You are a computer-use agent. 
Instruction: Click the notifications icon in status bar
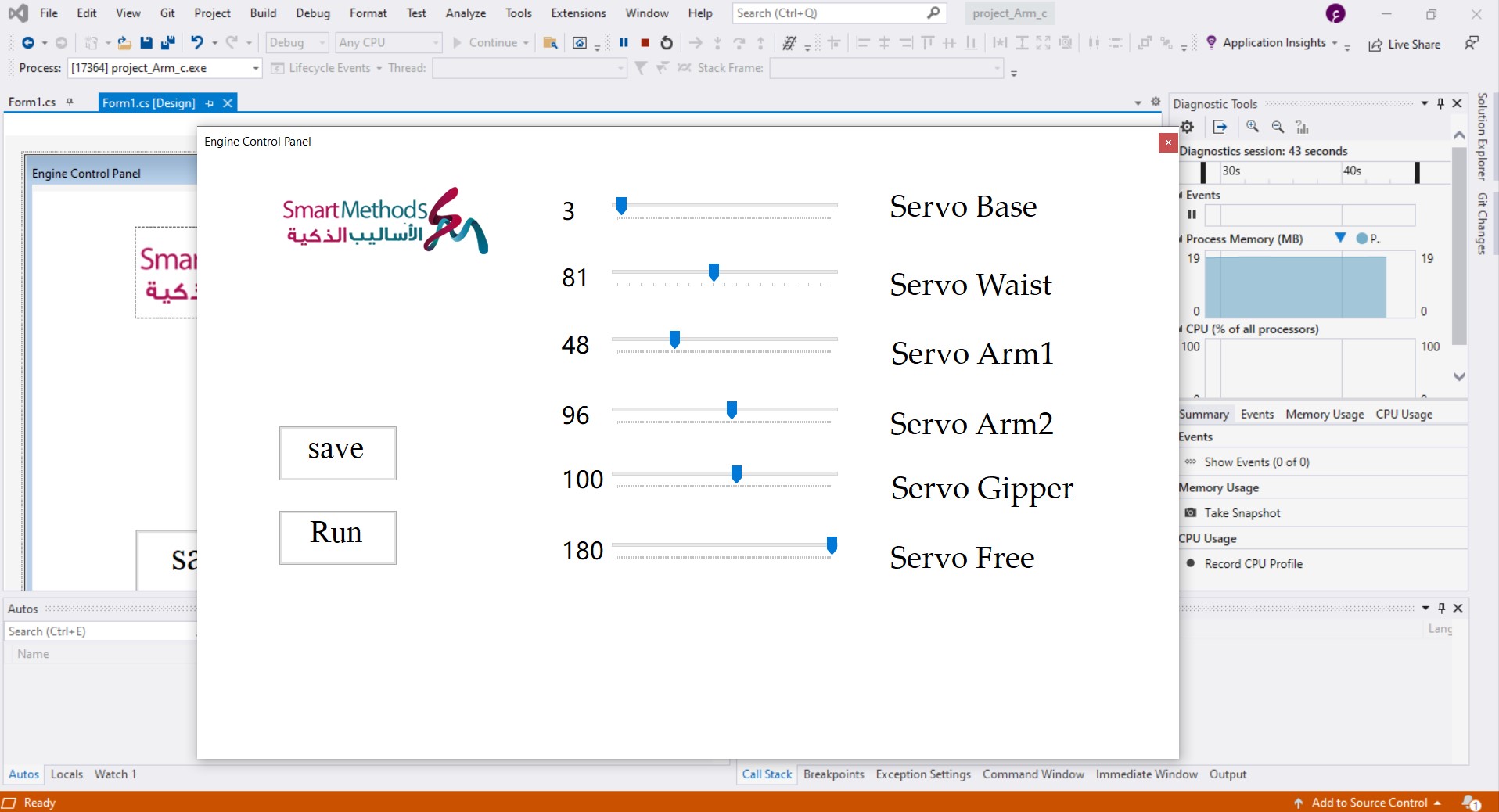tap(1471, 803)
